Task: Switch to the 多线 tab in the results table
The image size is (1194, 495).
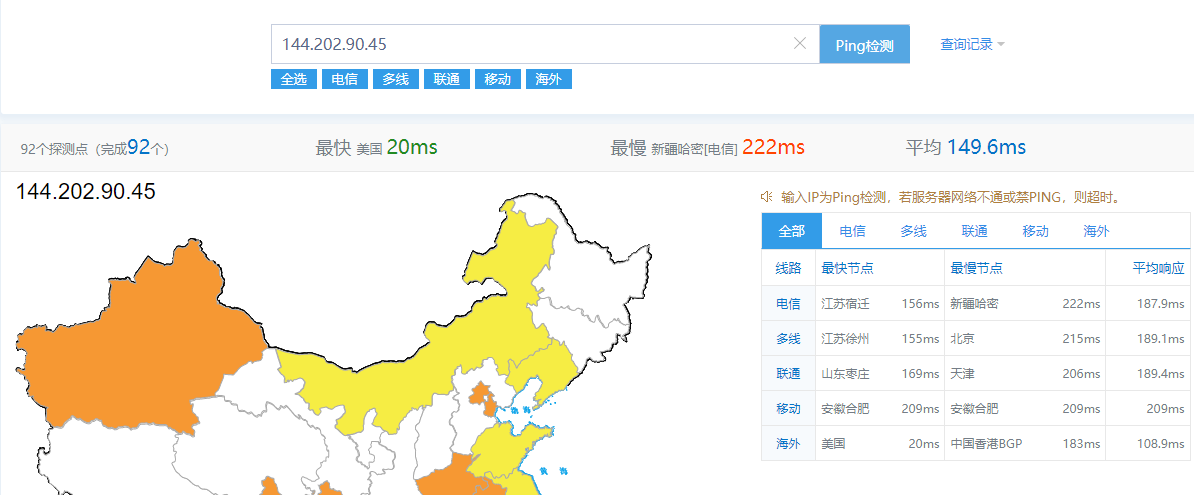Action: coord(914,231)
